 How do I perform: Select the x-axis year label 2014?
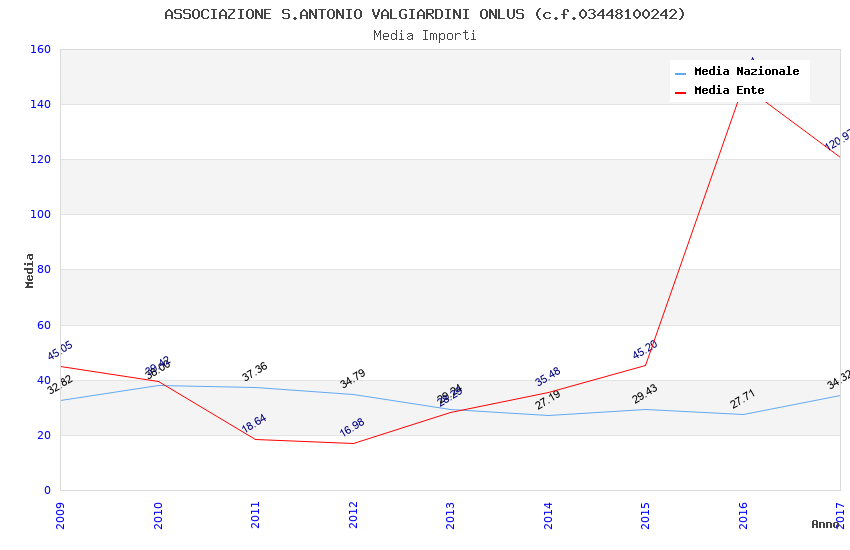coord(548,515)
